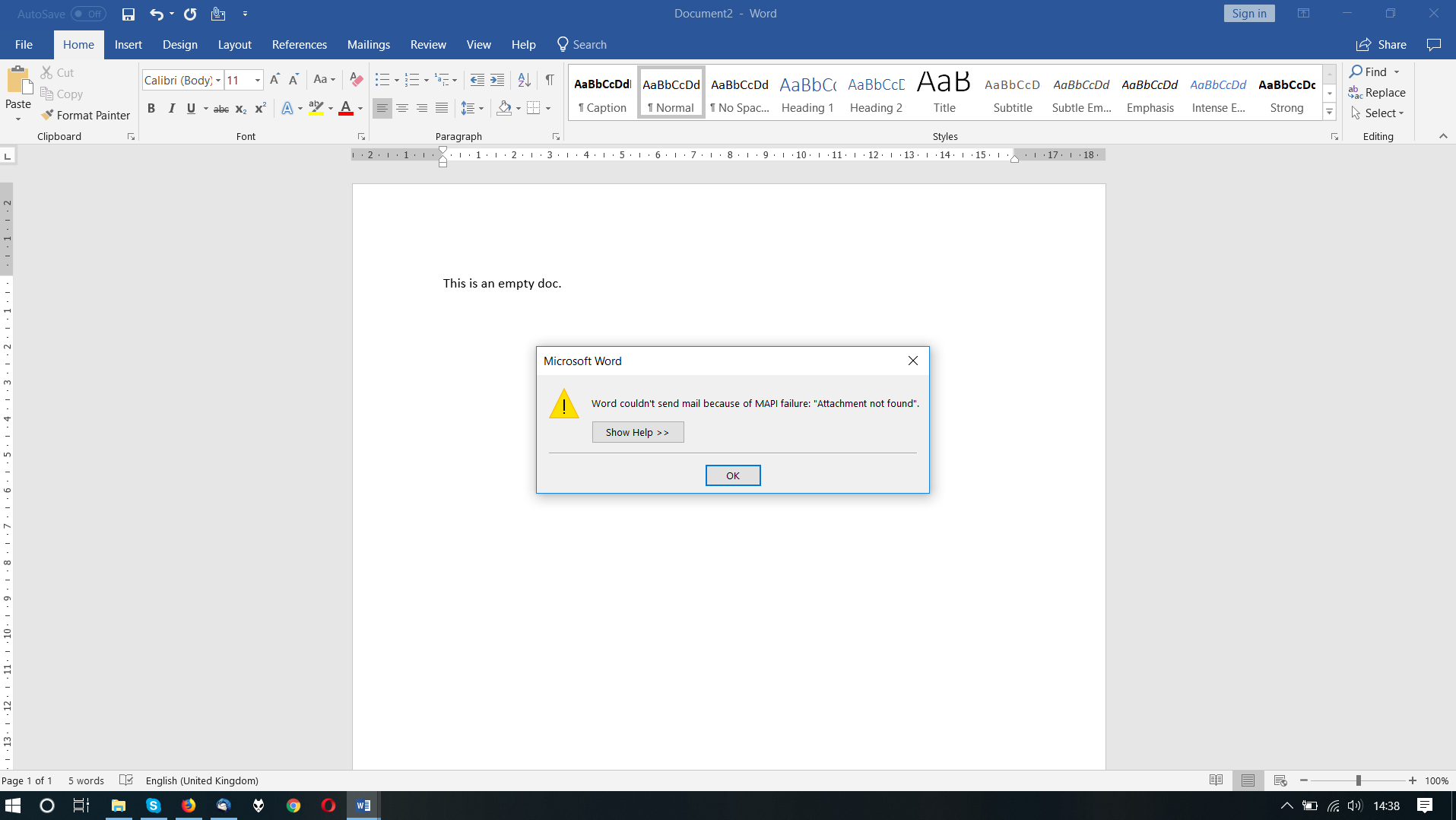Expand the Numbering dropdown arrow
1456x820 pixels.
pos(427,80)
